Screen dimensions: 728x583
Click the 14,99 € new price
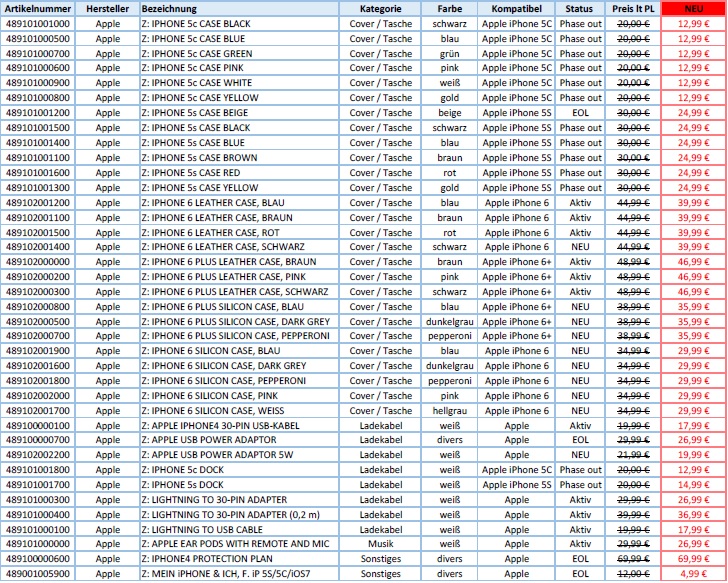click(694, 485)
